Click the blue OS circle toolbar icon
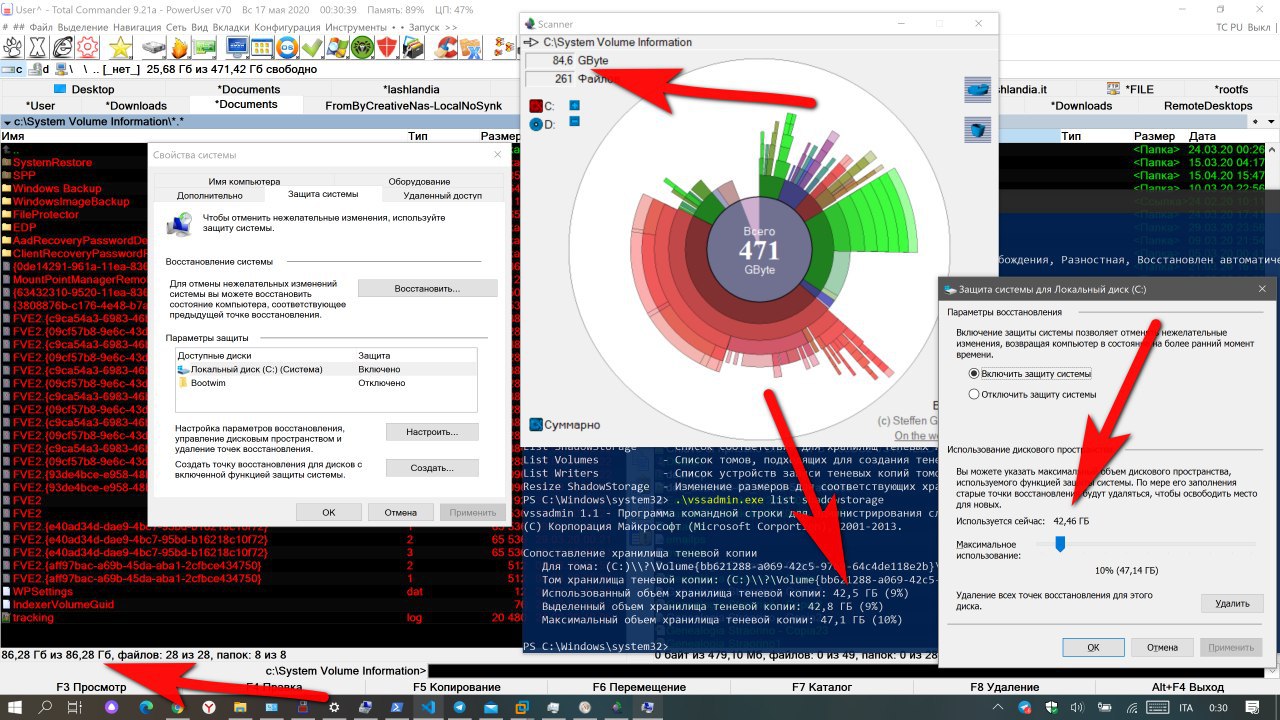 click(x=287, y=46)
